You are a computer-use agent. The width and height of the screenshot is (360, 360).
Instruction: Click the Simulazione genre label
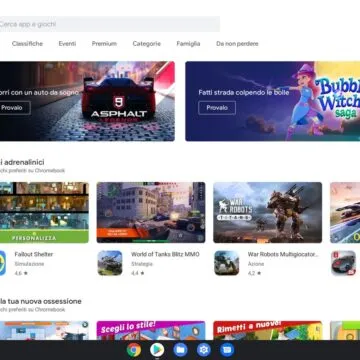click(x=29, y=264)
